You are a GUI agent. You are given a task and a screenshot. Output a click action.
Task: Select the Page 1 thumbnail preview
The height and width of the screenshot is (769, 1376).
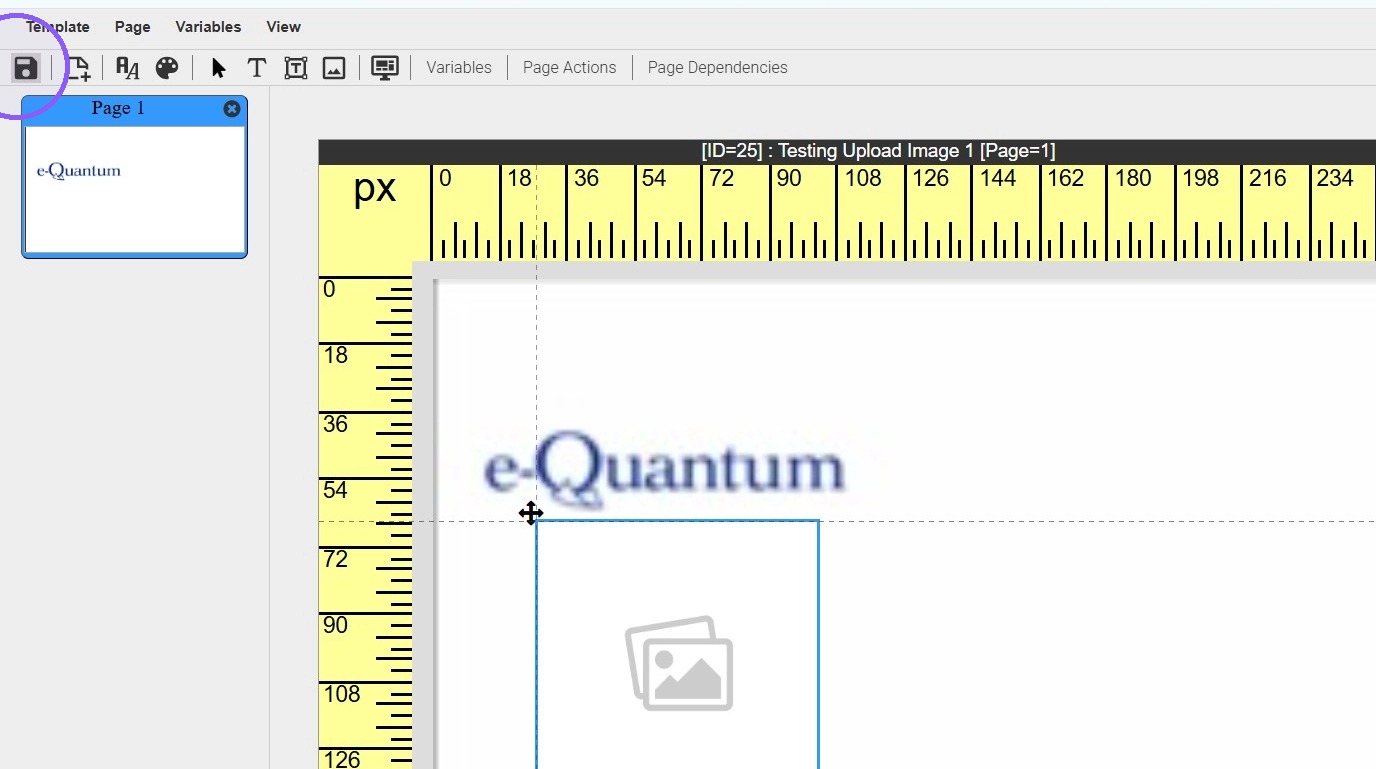(x=135, y=189)
